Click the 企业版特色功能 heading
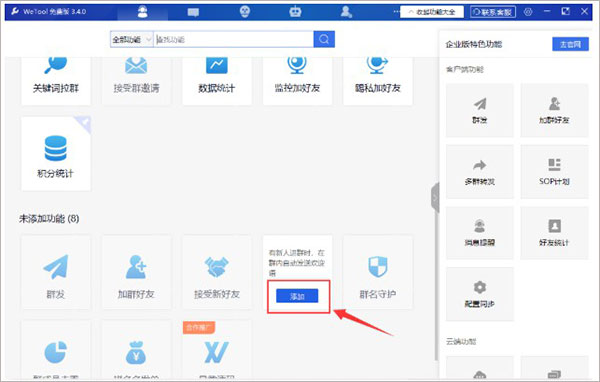 click(473, 44)
